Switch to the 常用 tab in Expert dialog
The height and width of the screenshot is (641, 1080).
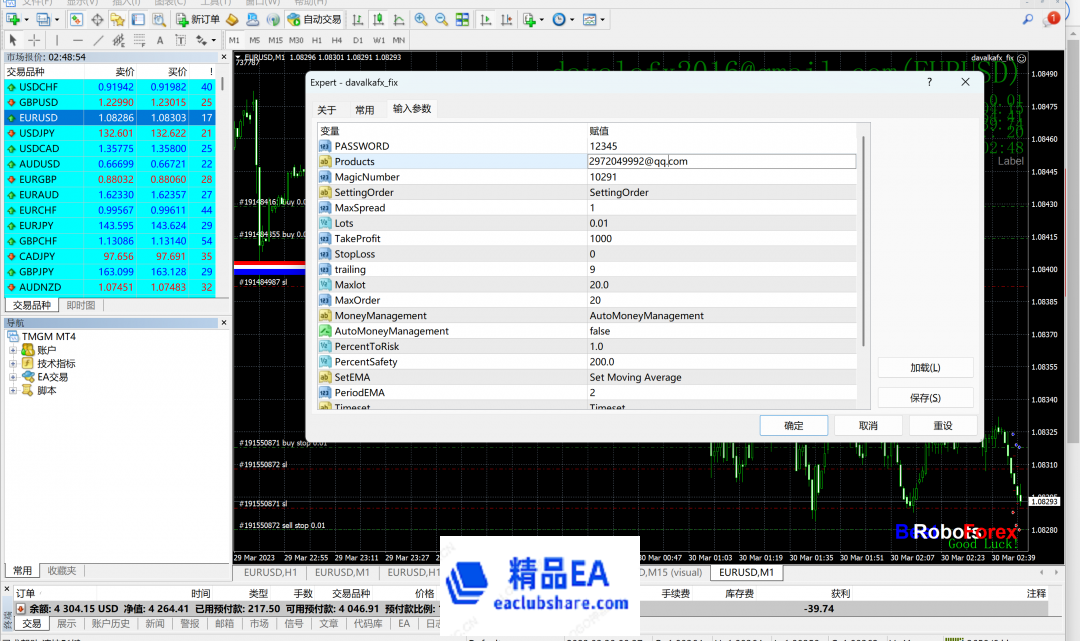point(364,110)
